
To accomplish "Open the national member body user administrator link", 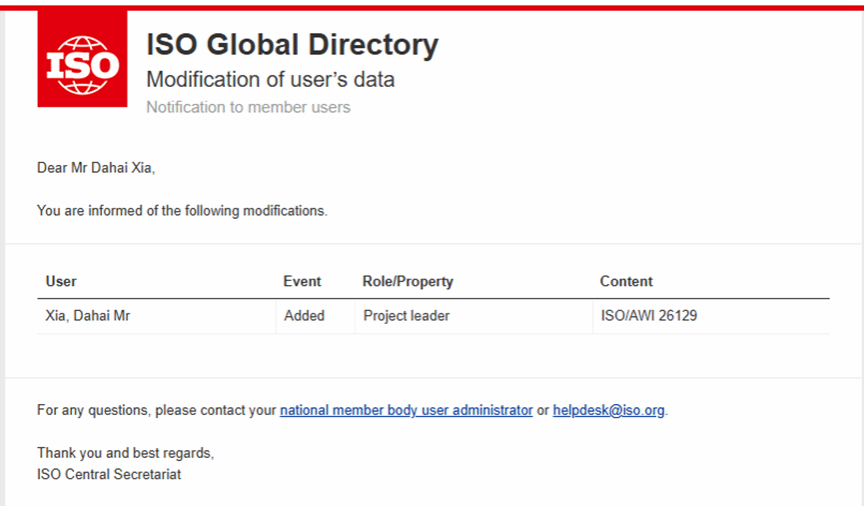I will pyautogui.click(x=406, y=410).
